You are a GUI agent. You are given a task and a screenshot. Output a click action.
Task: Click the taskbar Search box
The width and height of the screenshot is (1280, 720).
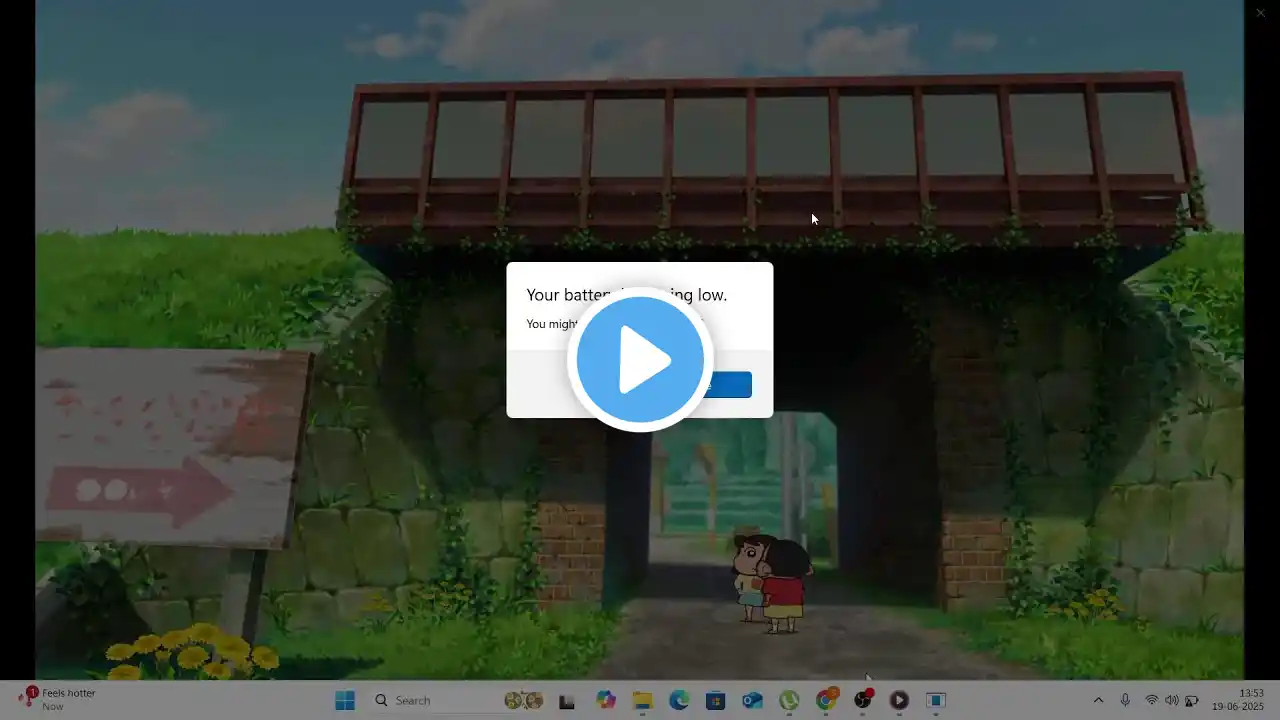pos(458,700)
